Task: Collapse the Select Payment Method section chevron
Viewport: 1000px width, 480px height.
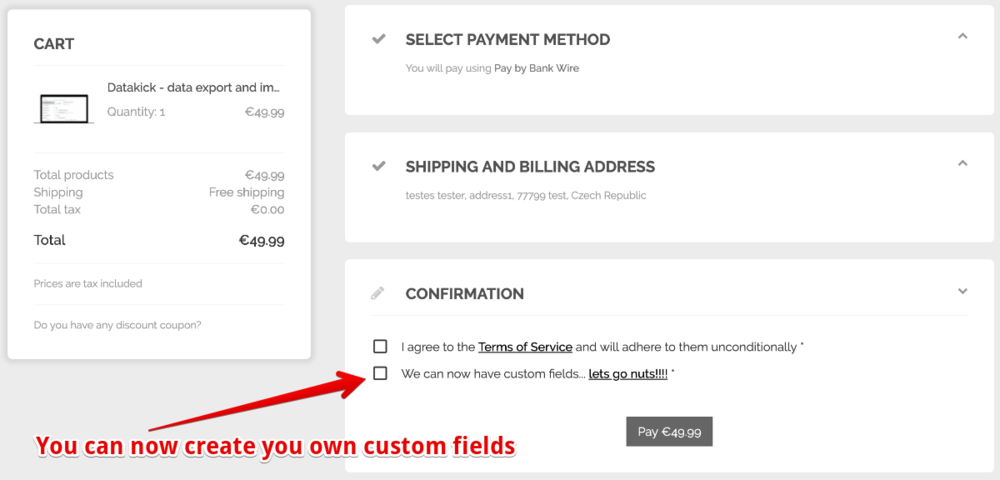Action: [x=962, y=36]
